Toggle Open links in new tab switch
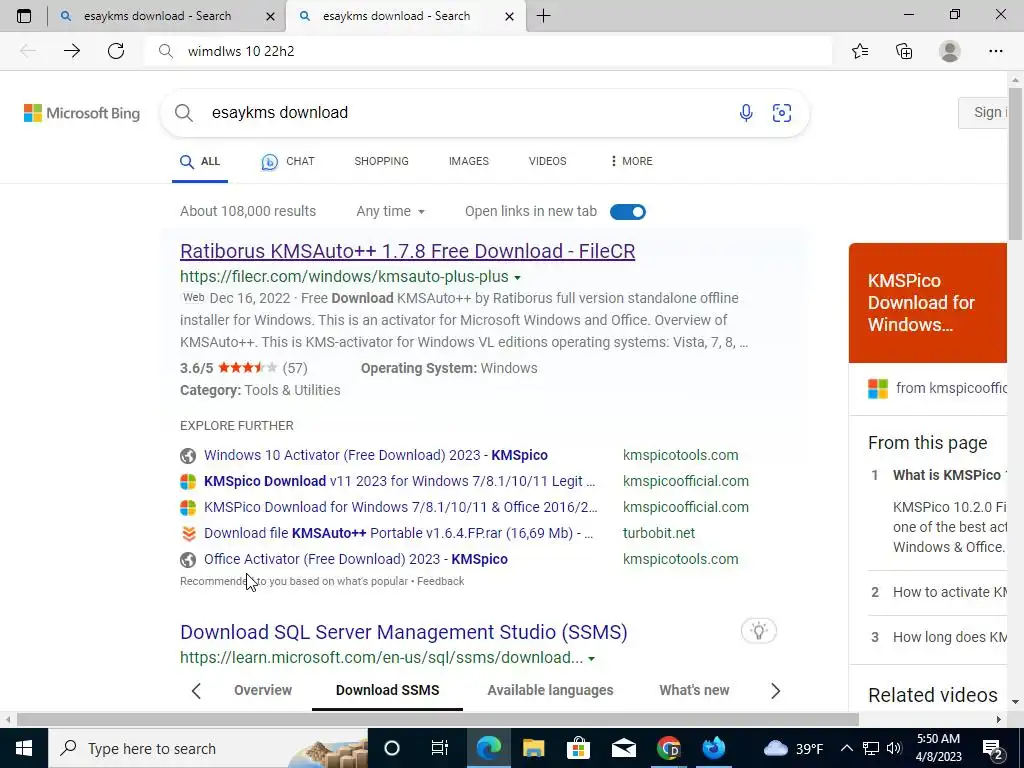This screenshot has width=1024, height=768. pyautogui.click(x=628, y=212)
